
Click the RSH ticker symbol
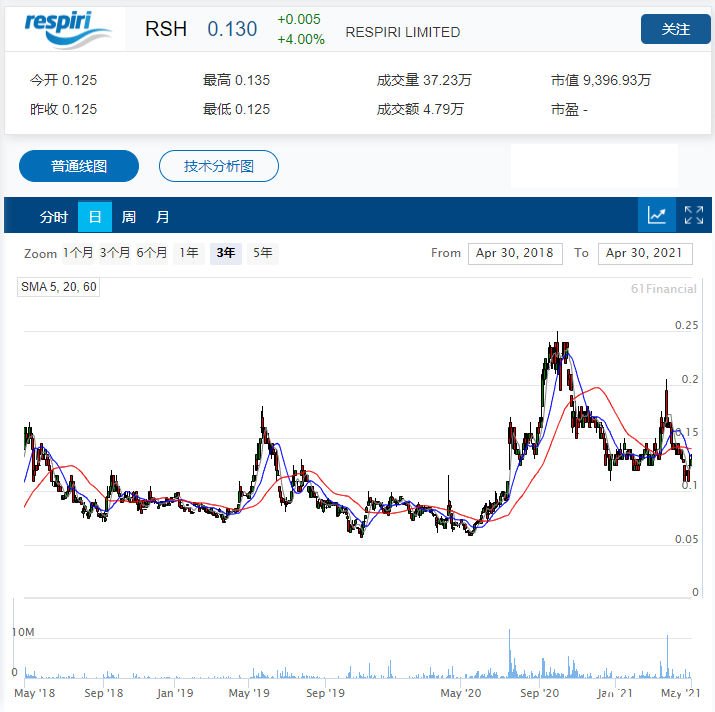click(166, 29)
